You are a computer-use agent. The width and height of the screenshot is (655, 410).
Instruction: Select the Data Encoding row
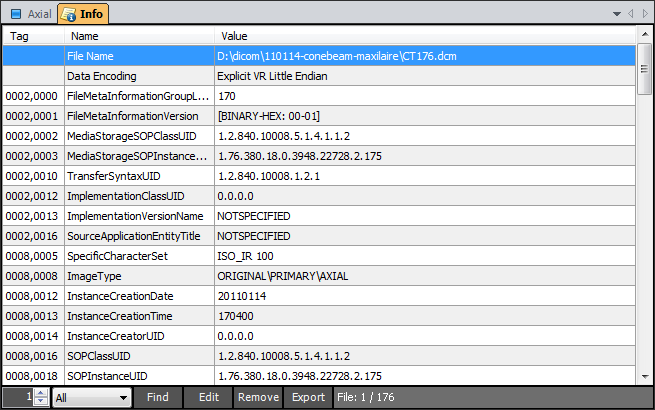point(319,76)
